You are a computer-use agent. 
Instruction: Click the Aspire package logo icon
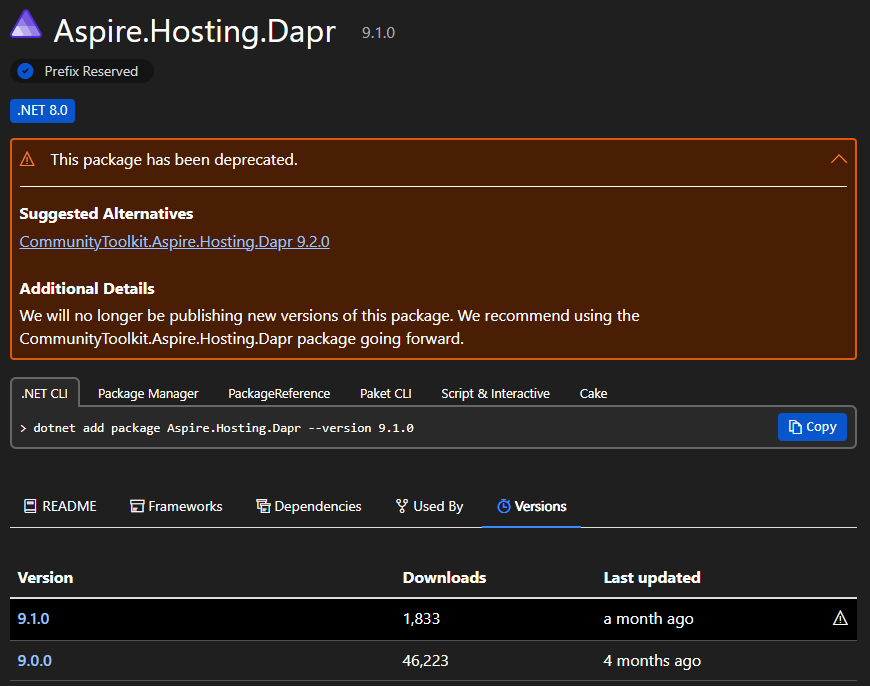click(x=26, y=25)
